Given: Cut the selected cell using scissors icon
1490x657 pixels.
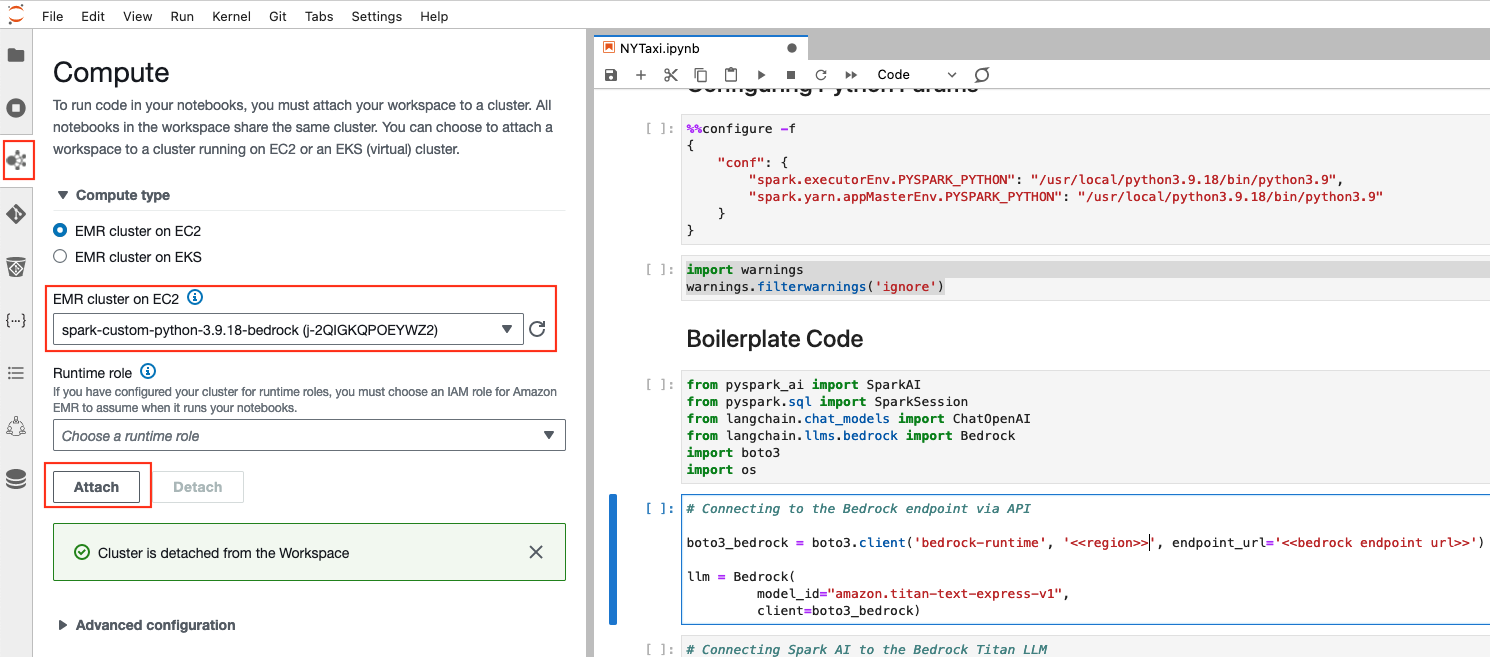Looking at the screenshot, I should pos(671,75).
